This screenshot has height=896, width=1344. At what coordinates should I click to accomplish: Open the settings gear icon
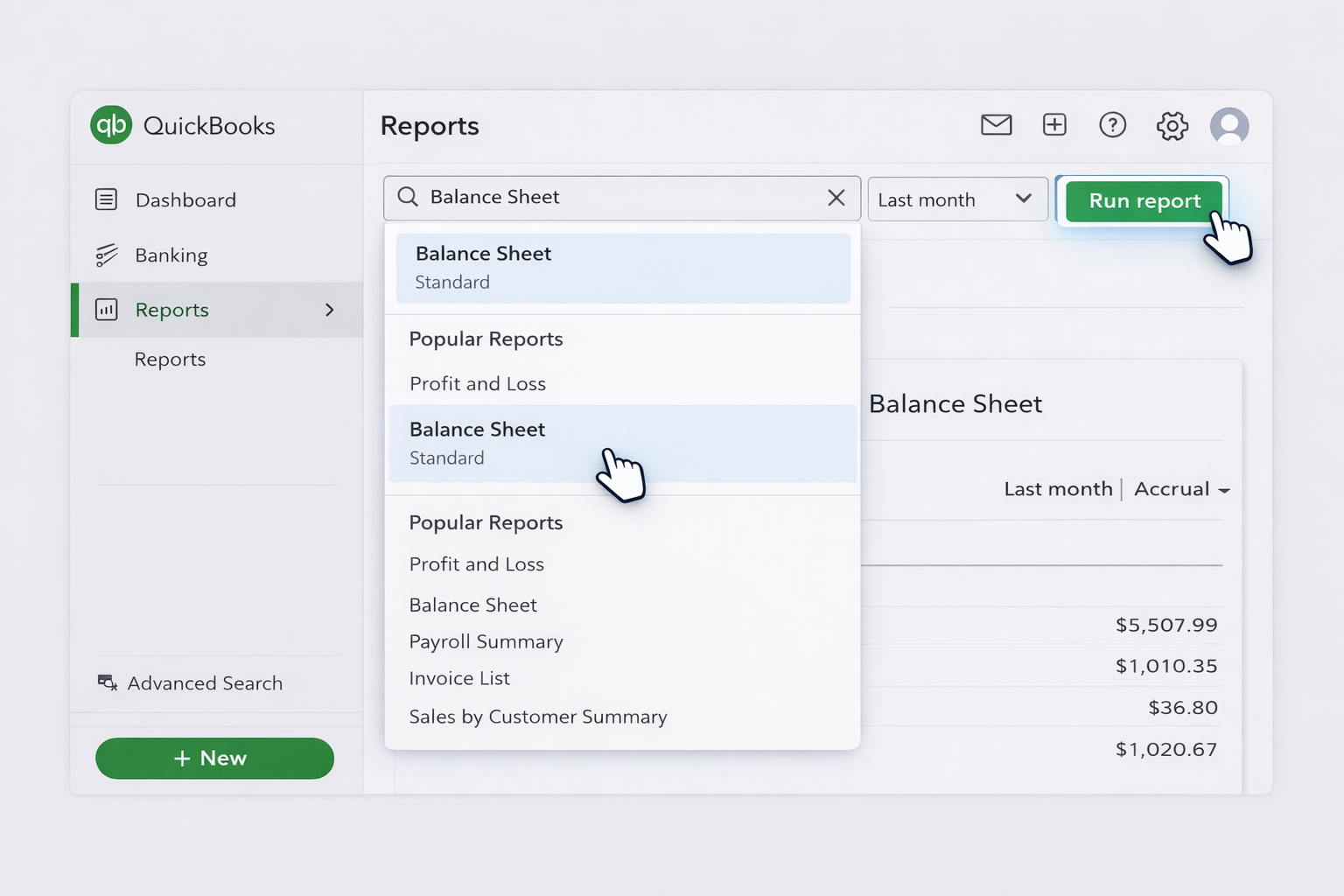point(1172,126)
